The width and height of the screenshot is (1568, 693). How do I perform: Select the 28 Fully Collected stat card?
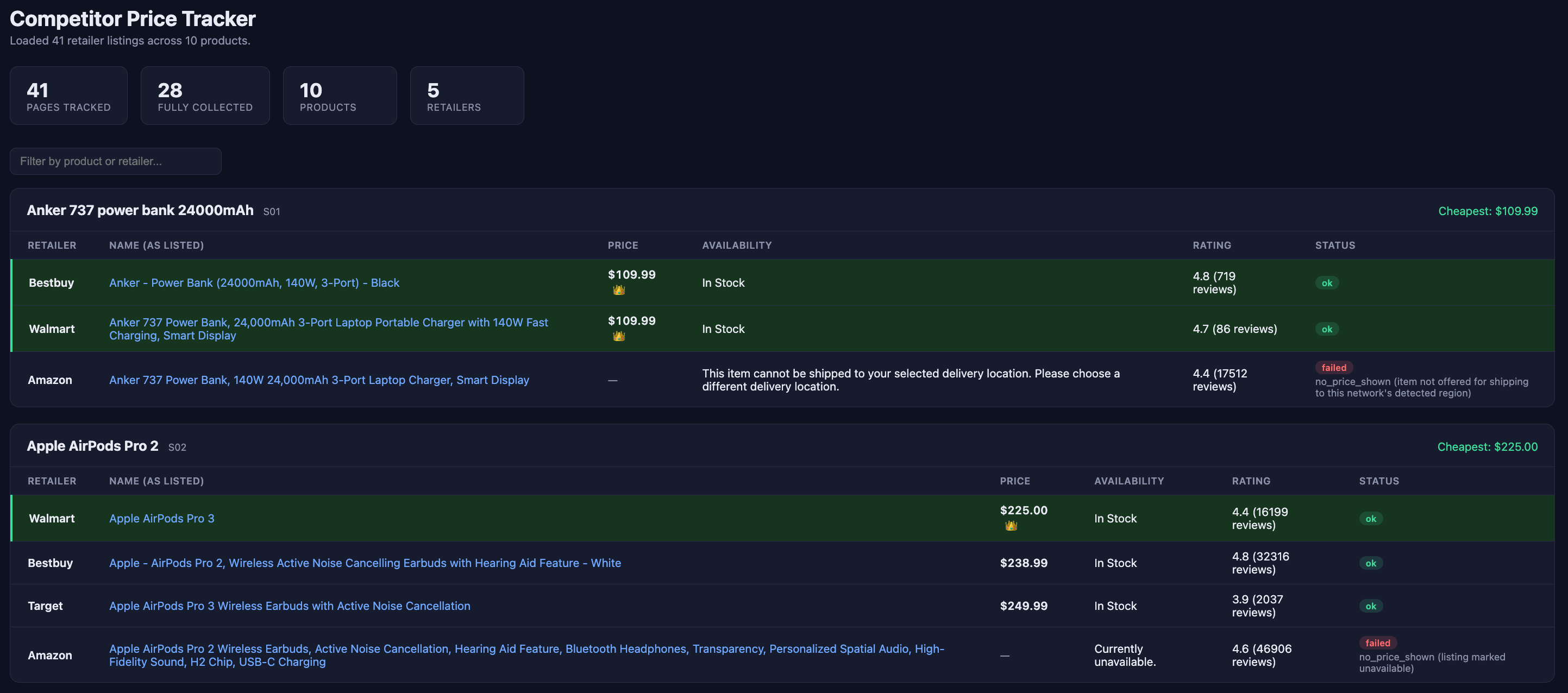(x=205, y=96)
